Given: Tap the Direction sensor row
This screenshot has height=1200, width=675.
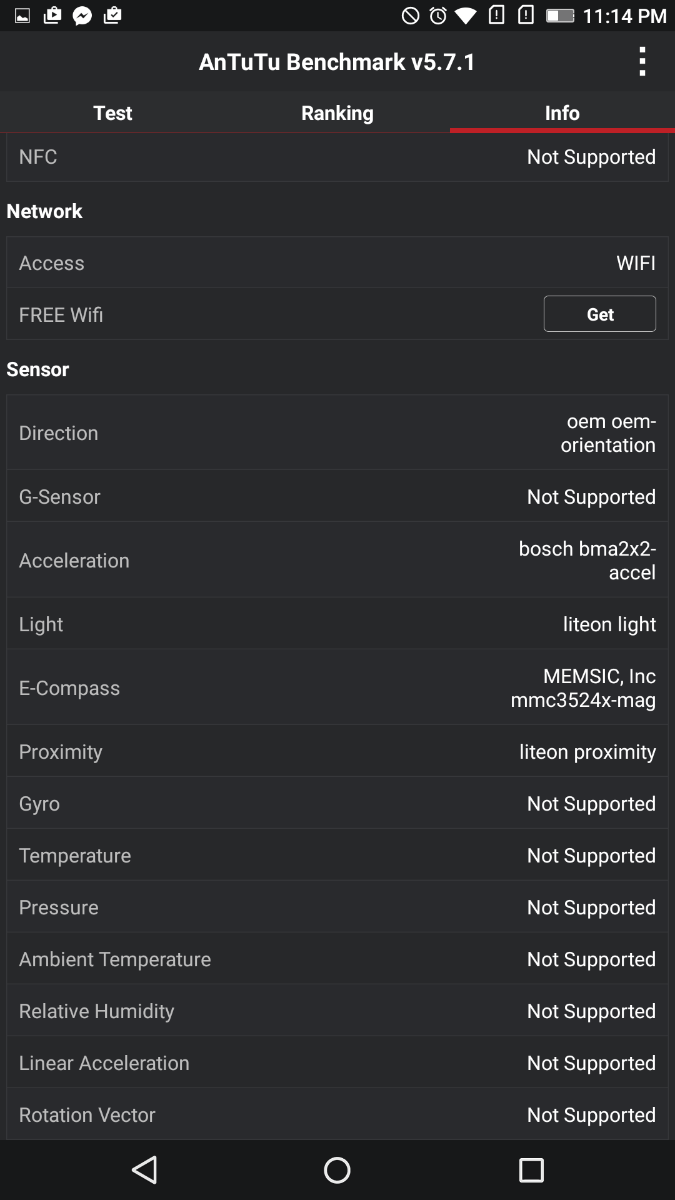Looking at the screenshot, I should 337,433.
